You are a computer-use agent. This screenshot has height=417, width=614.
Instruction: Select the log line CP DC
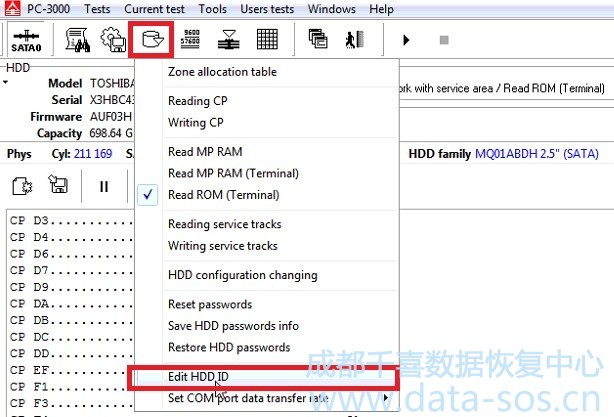coord(72,337)
